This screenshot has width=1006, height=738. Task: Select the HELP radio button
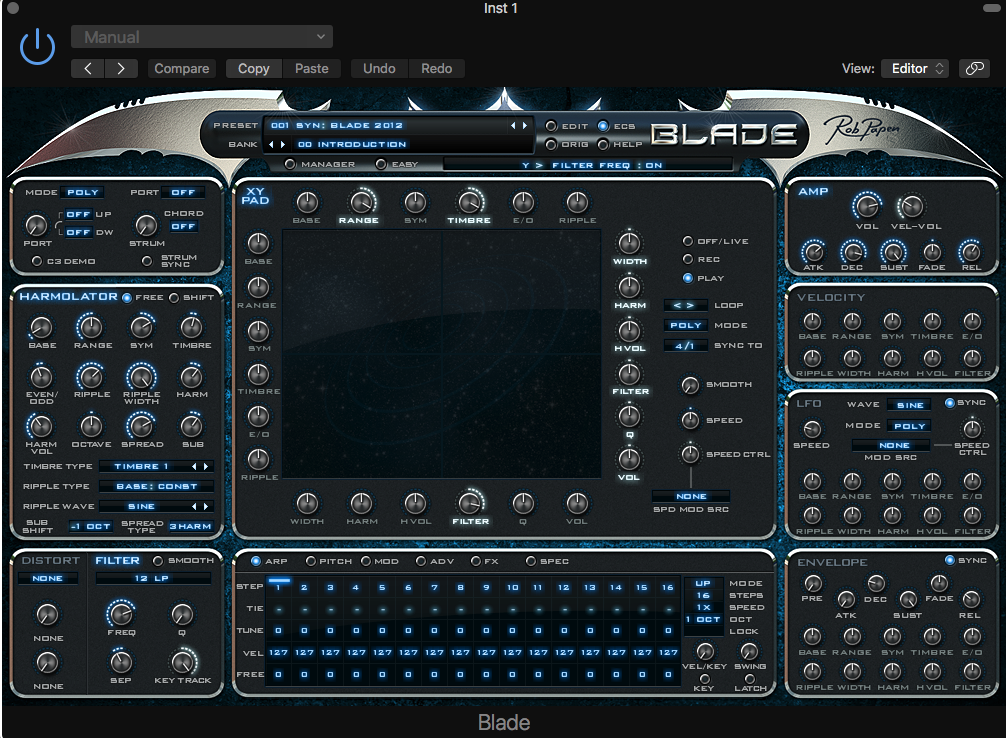point(603,144)
